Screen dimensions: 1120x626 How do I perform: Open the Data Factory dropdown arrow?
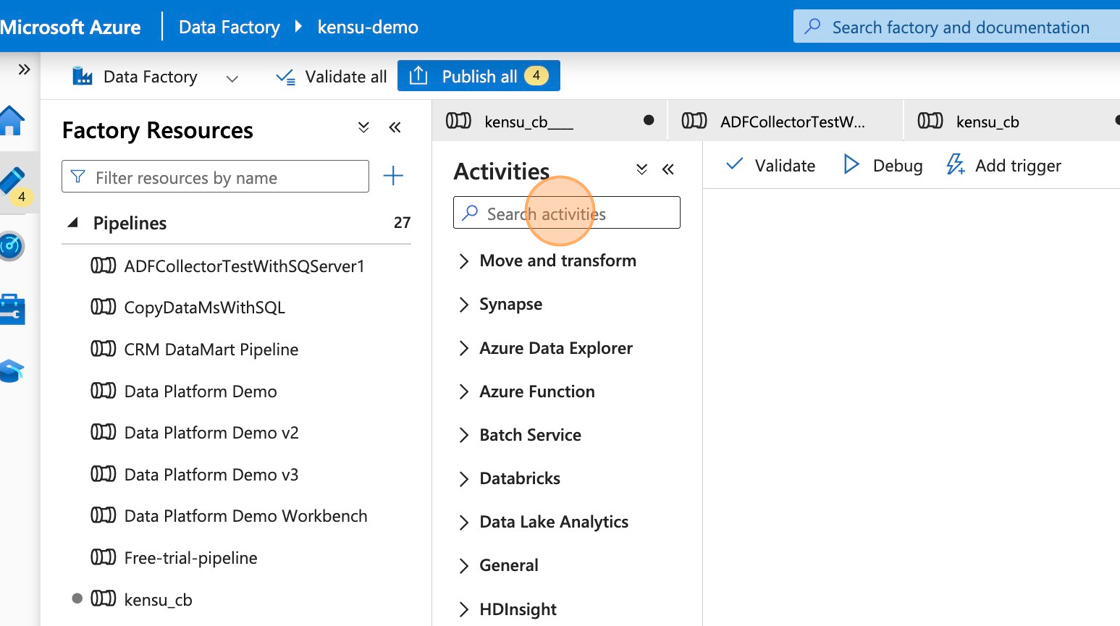(231, 79)
